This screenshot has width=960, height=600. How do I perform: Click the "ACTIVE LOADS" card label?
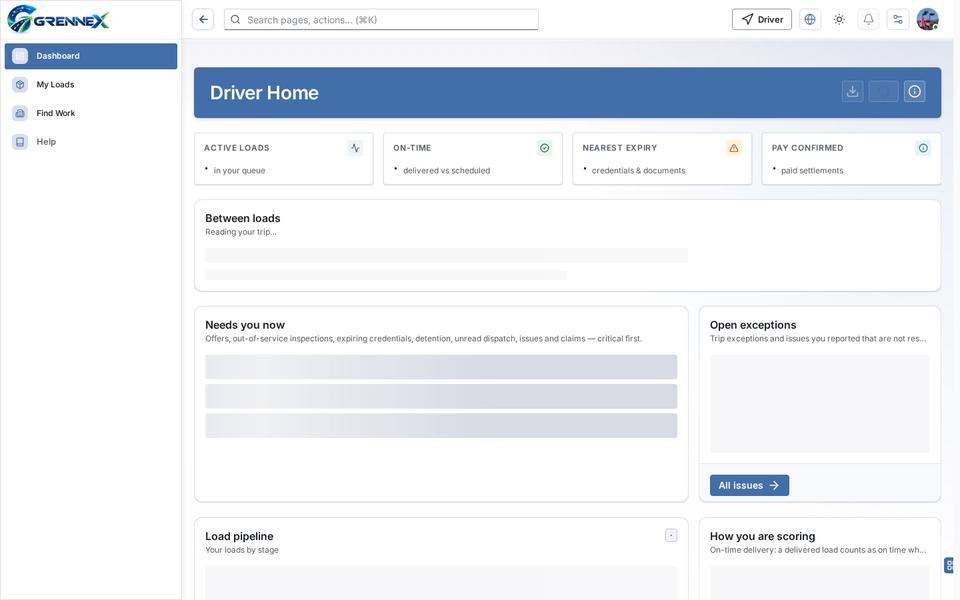point(237,148)
